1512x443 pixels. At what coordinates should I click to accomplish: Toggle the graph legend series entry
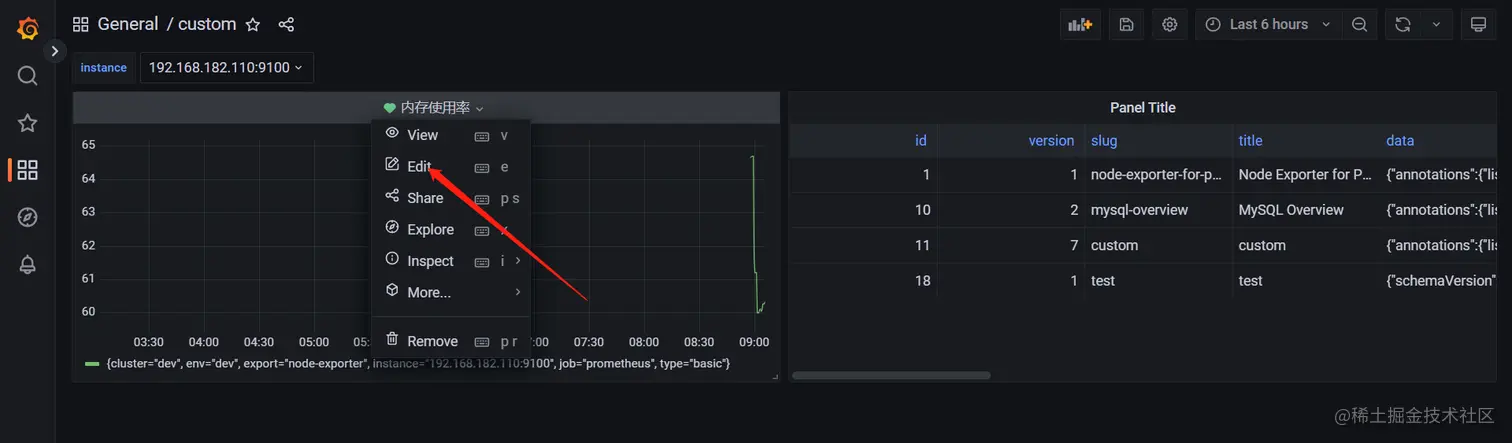tap(418, 364)
